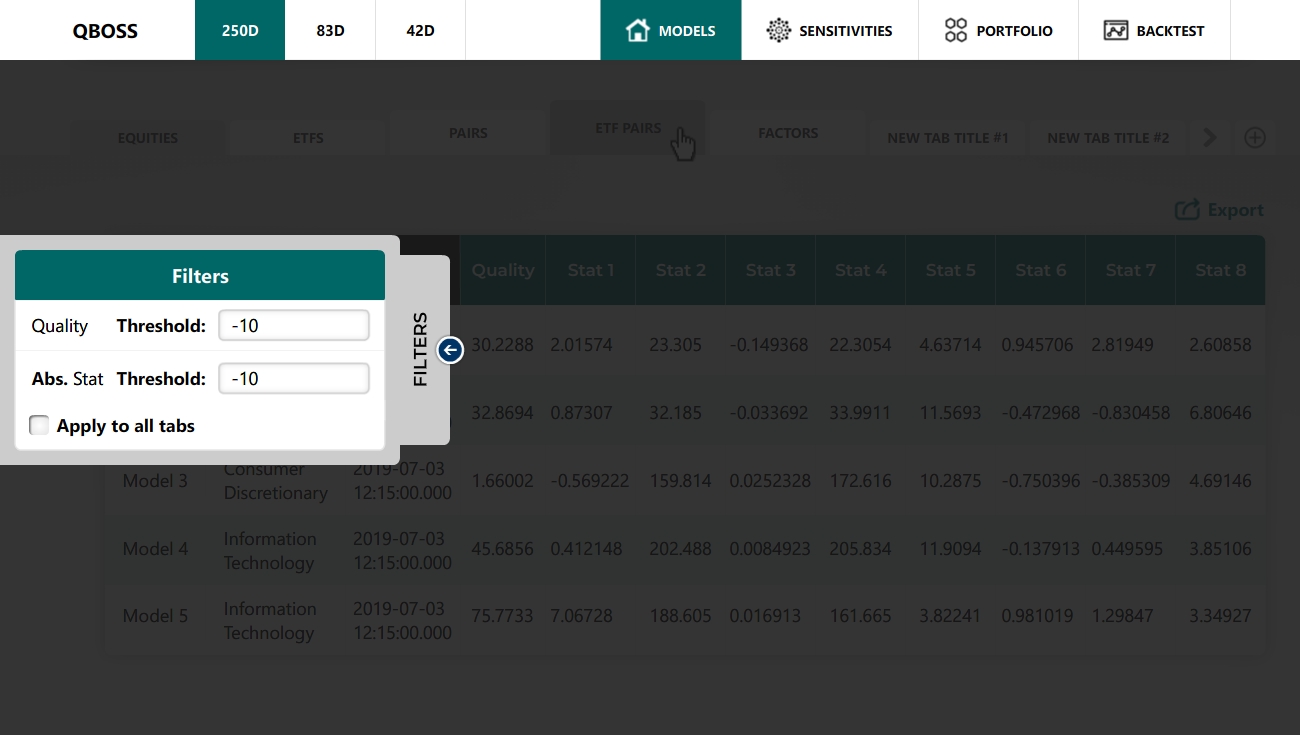Click the QBOSS logo
Screen dimensions: 1300x735
coord(105,30)
